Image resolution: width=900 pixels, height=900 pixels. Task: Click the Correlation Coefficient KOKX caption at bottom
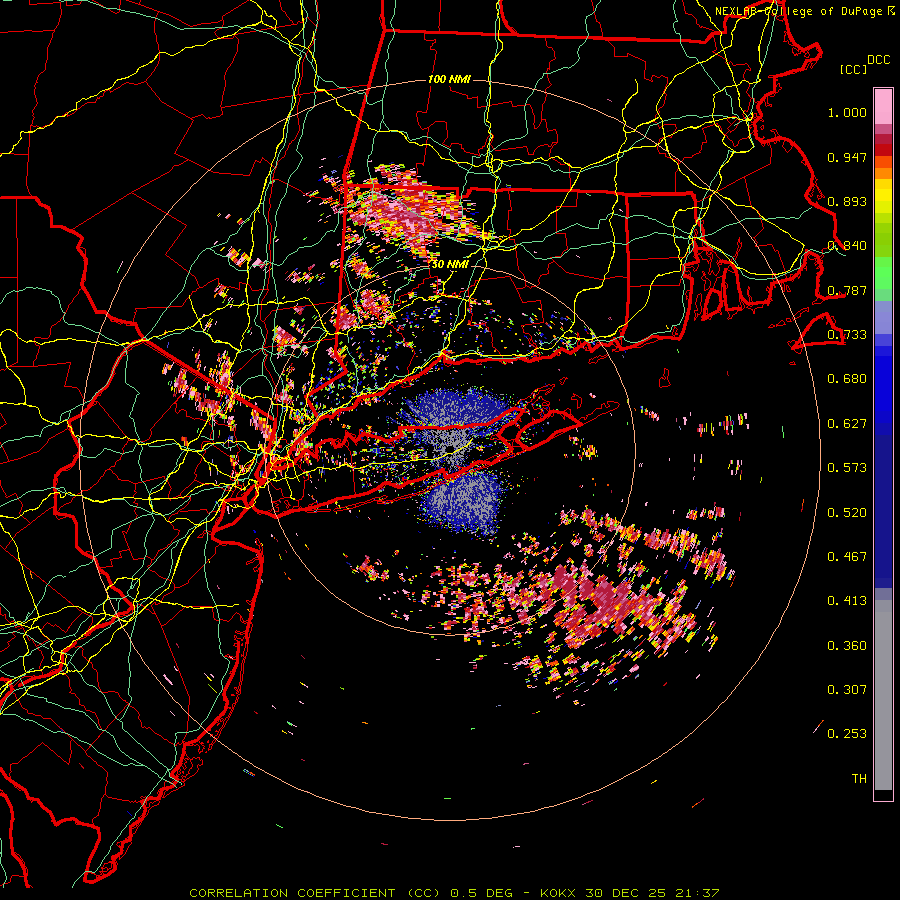[x=454, y=893]
